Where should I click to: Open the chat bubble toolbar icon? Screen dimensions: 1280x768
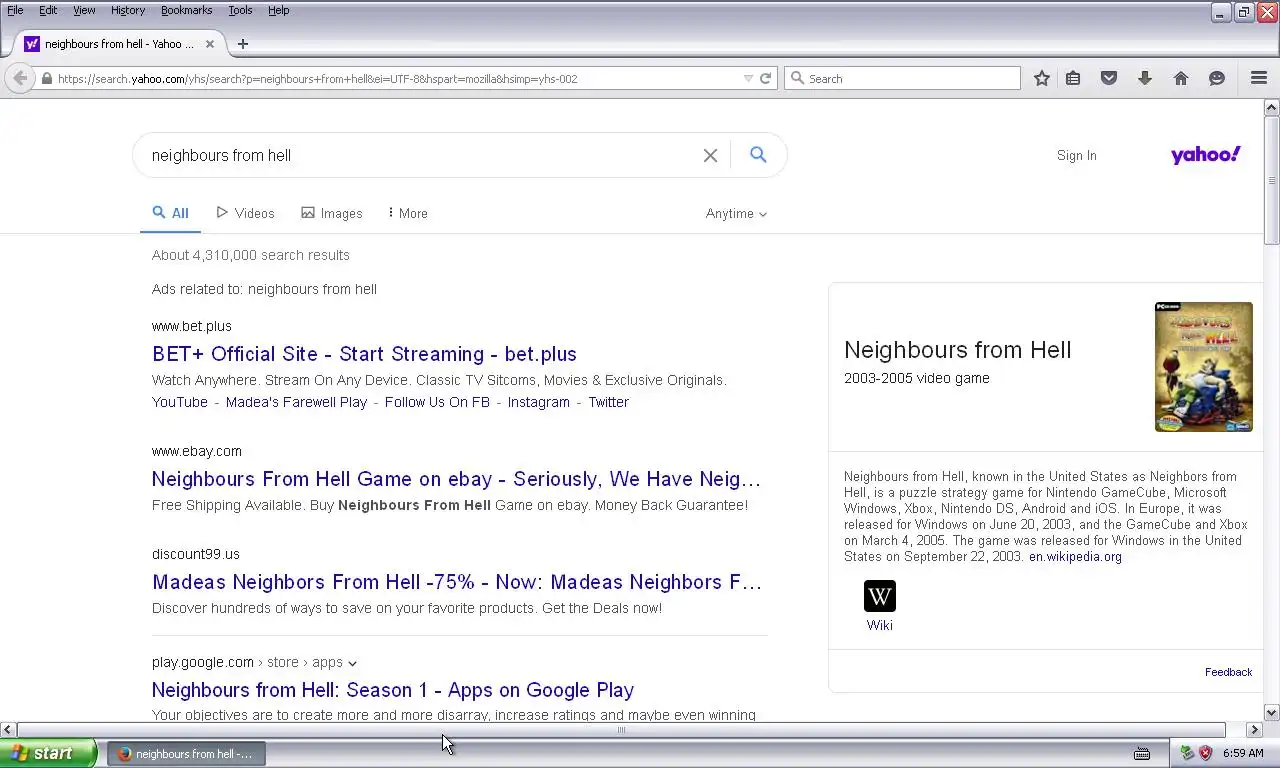[x=1217, y=78]
